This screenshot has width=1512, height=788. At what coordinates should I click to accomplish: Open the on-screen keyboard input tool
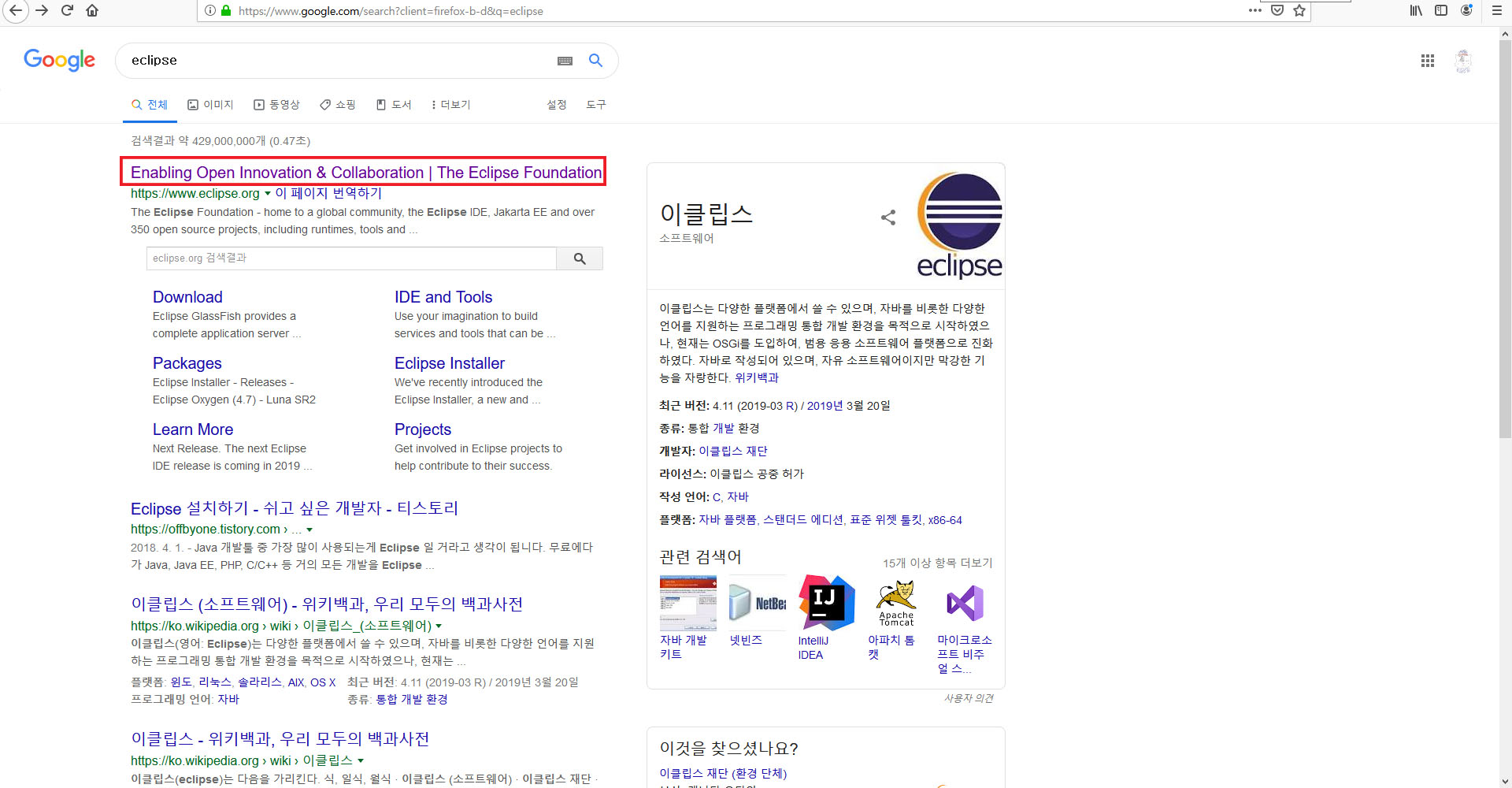[x=565, y=61]
